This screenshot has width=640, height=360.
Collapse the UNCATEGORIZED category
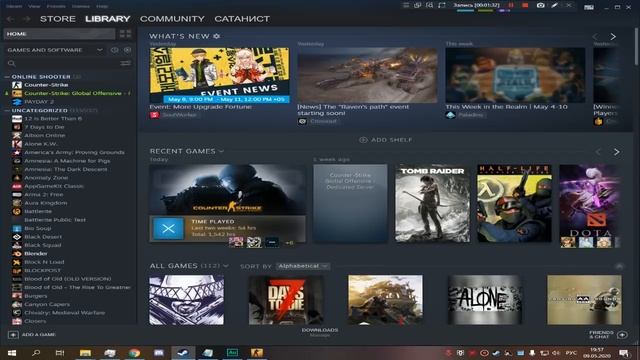pyautogui.click(x=7, y=111)
